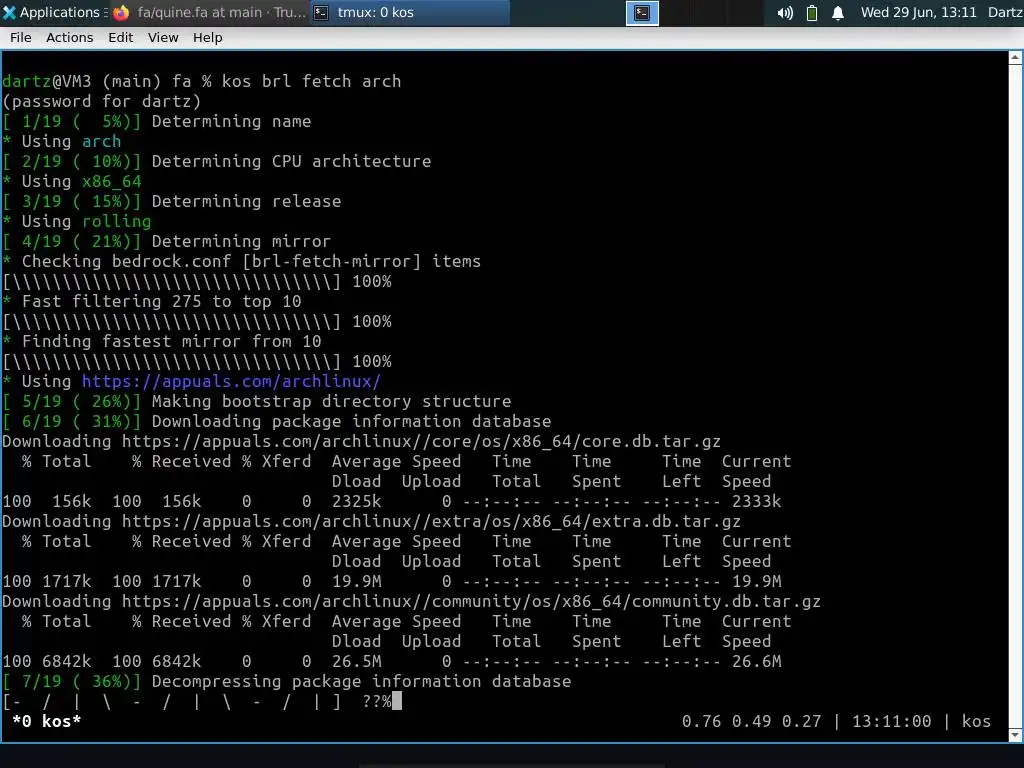Click 'Fast filtering 275 to top 10' line
This screenshot has width=1024, height=768.
[x=152, y=302]
